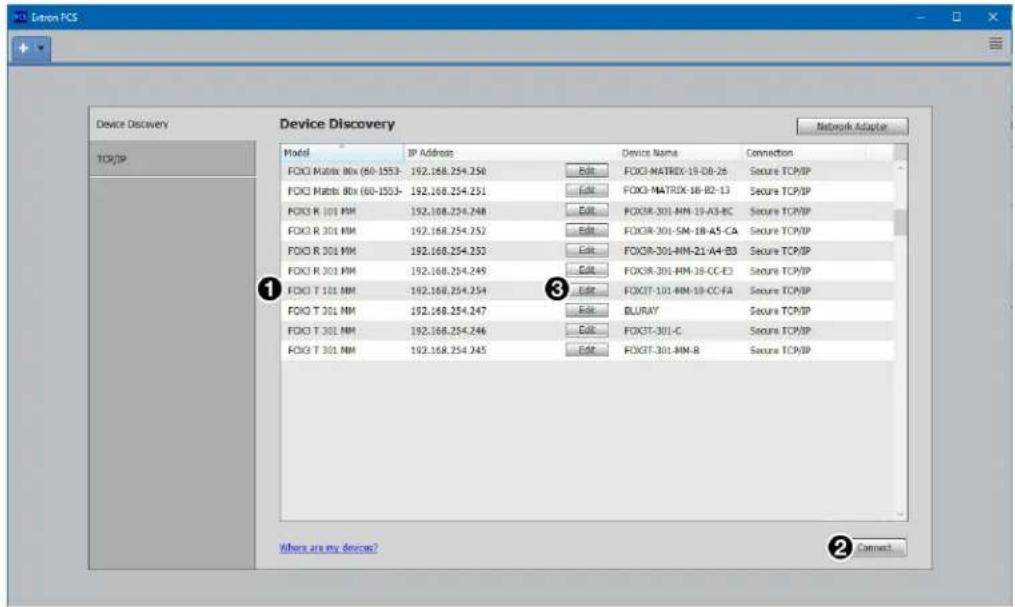Click Edit for device 192.168.254.252
This screenshot has width=1015, height=607.
[x=586, y=230]
